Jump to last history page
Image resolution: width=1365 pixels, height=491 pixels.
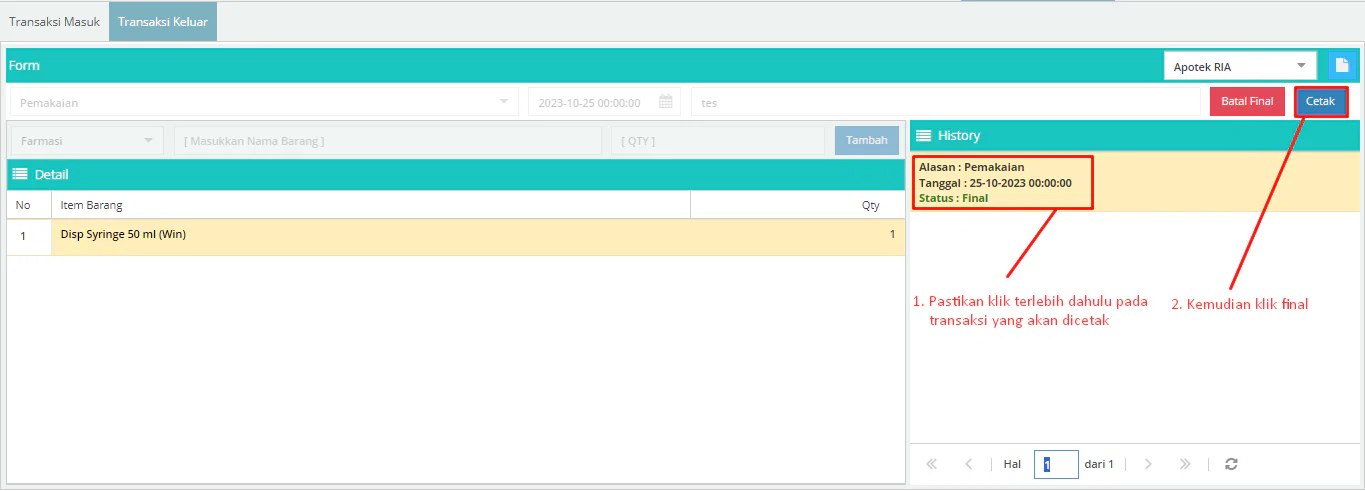tap(1185, 464)
